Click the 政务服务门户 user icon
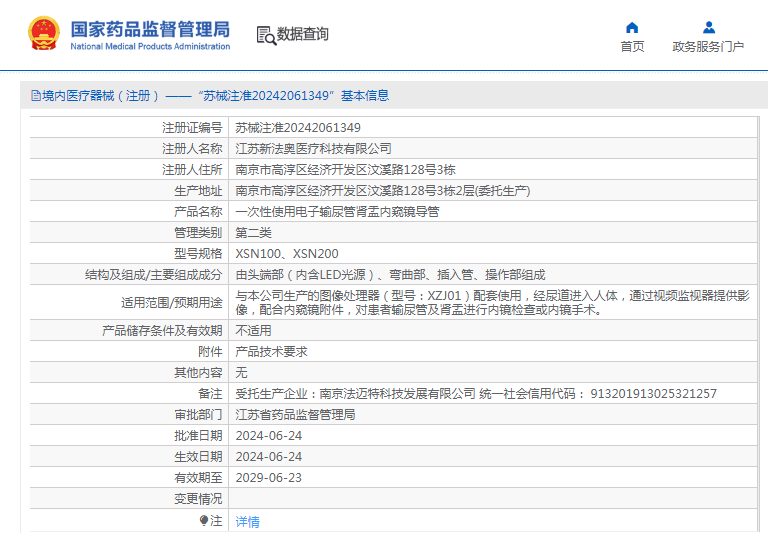The image size is (768, 533). [x=709, y=27]
